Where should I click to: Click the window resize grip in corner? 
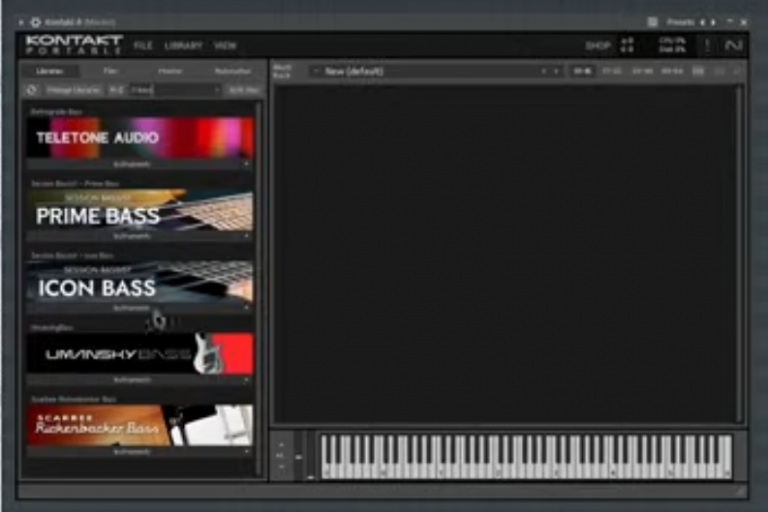(740, 491)
